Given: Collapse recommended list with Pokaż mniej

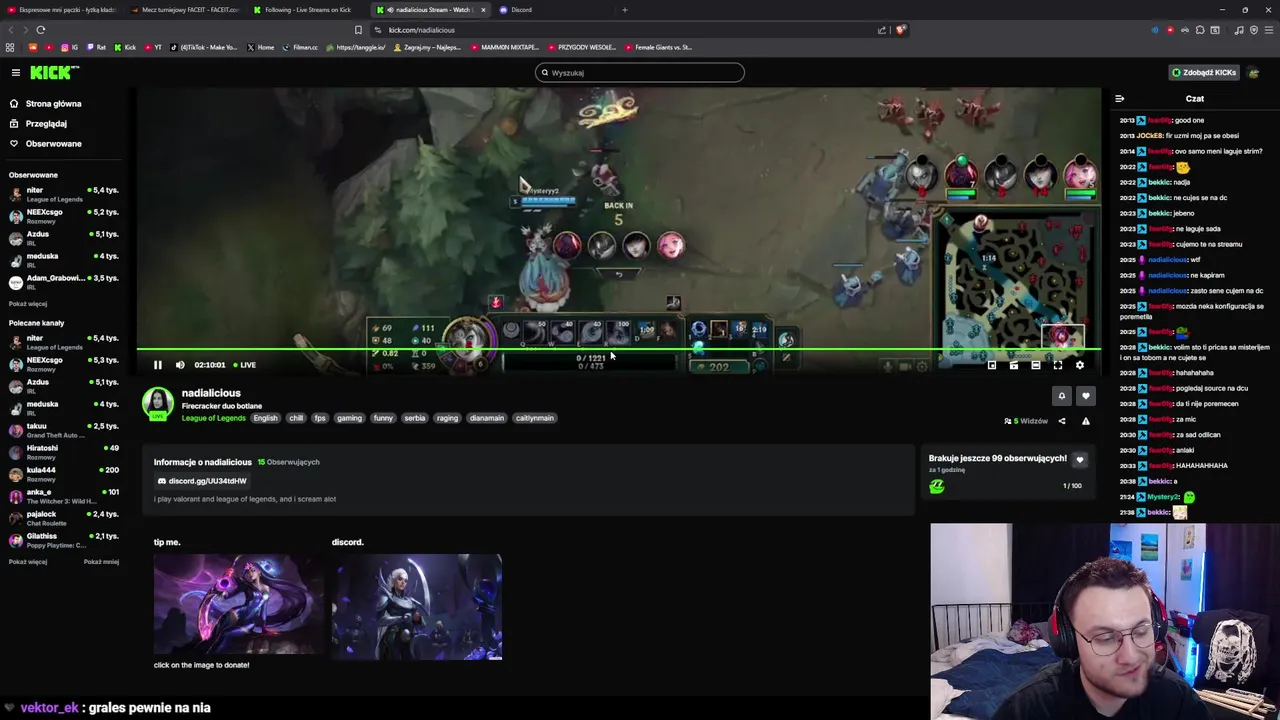Looking at the screenshot, I should [101, 562].
